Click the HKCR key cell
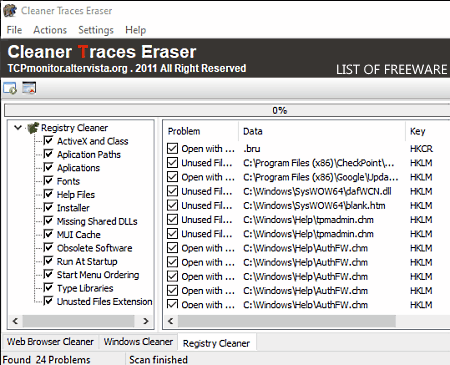The width and height of the screenshot is (450, 365). (x=421, y=149)
